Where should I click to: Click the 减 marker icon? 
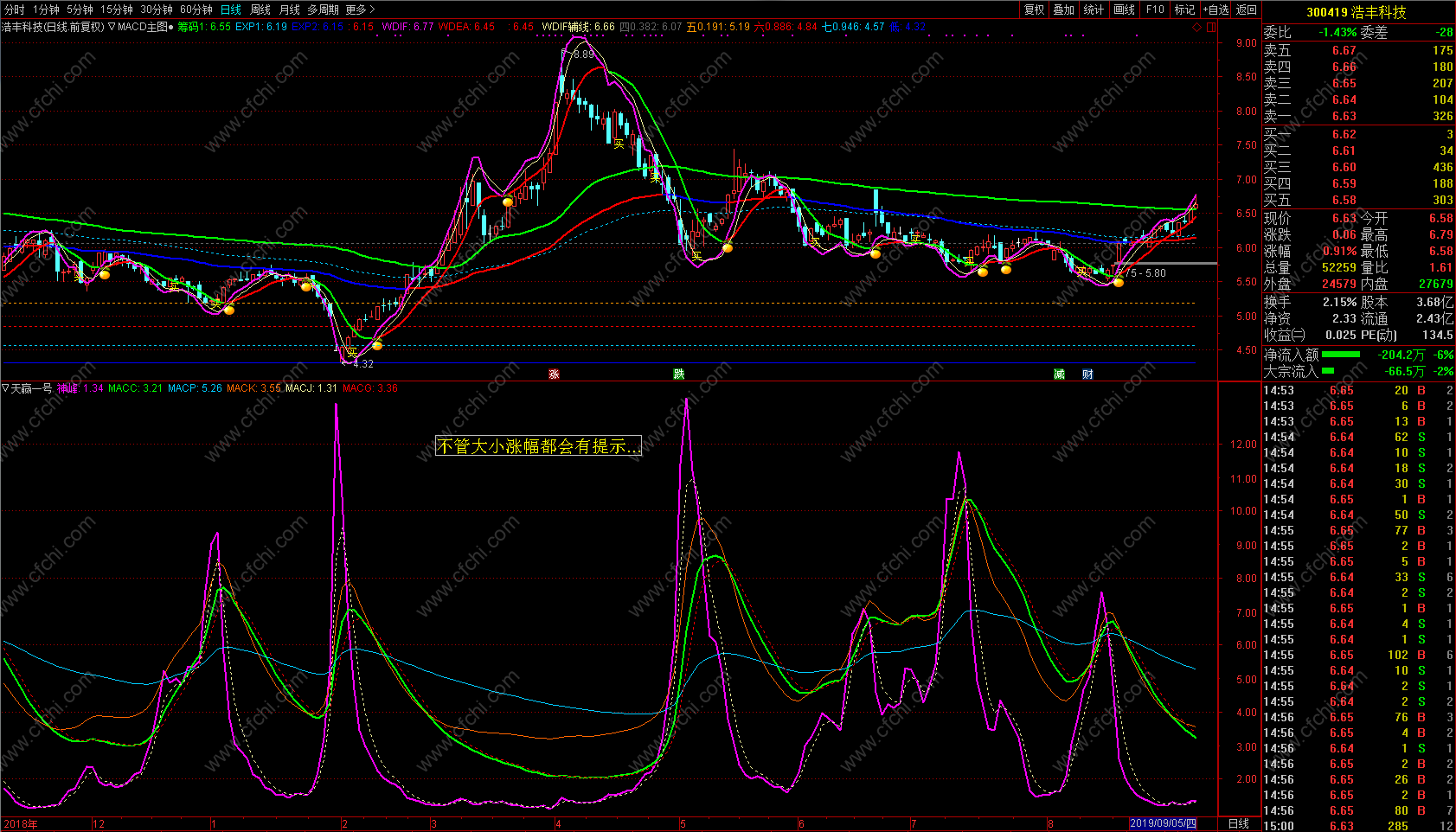pos(1059,374)
